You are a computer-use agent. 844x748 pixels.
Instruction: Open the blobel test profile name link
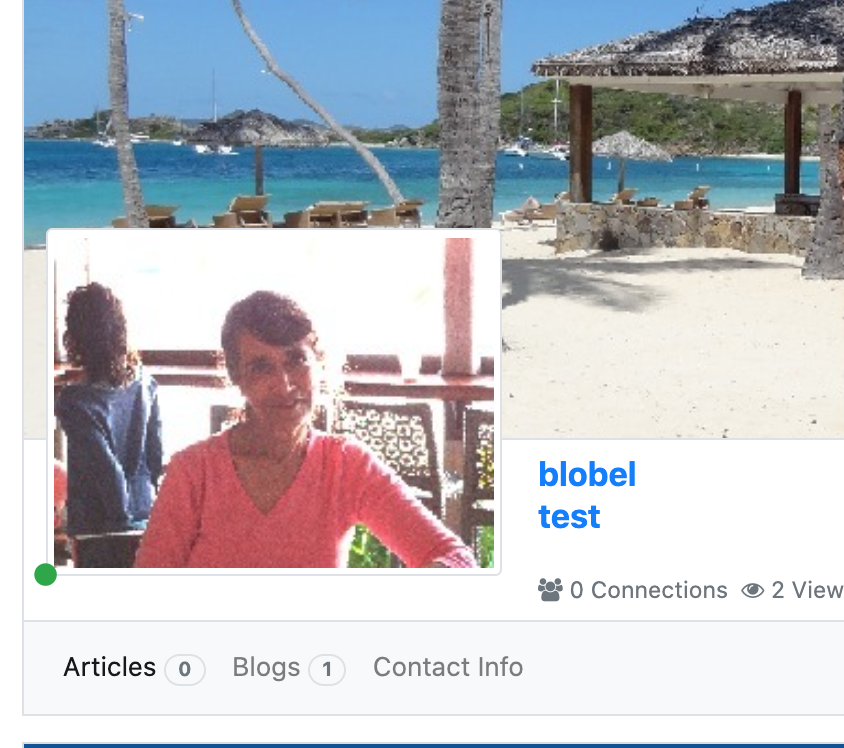pos(587,496)
